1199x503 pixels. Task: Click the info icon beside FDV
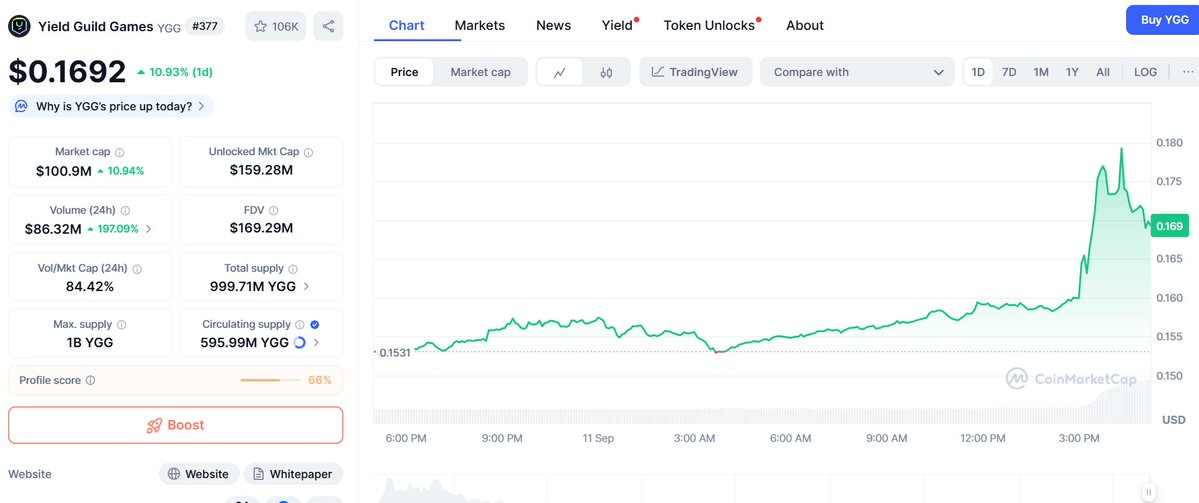point(274,210)
